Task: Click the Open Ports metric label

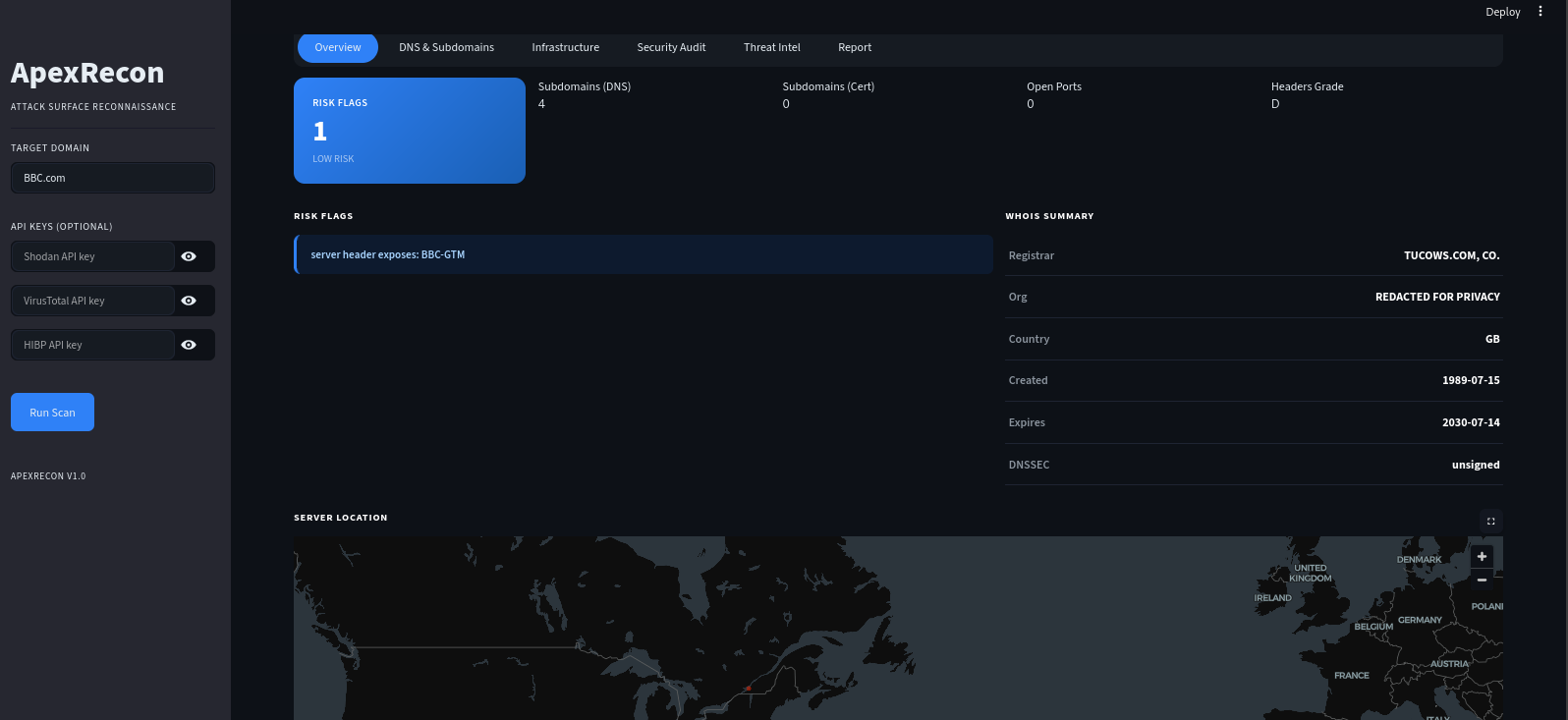Action: (1054, 86)
